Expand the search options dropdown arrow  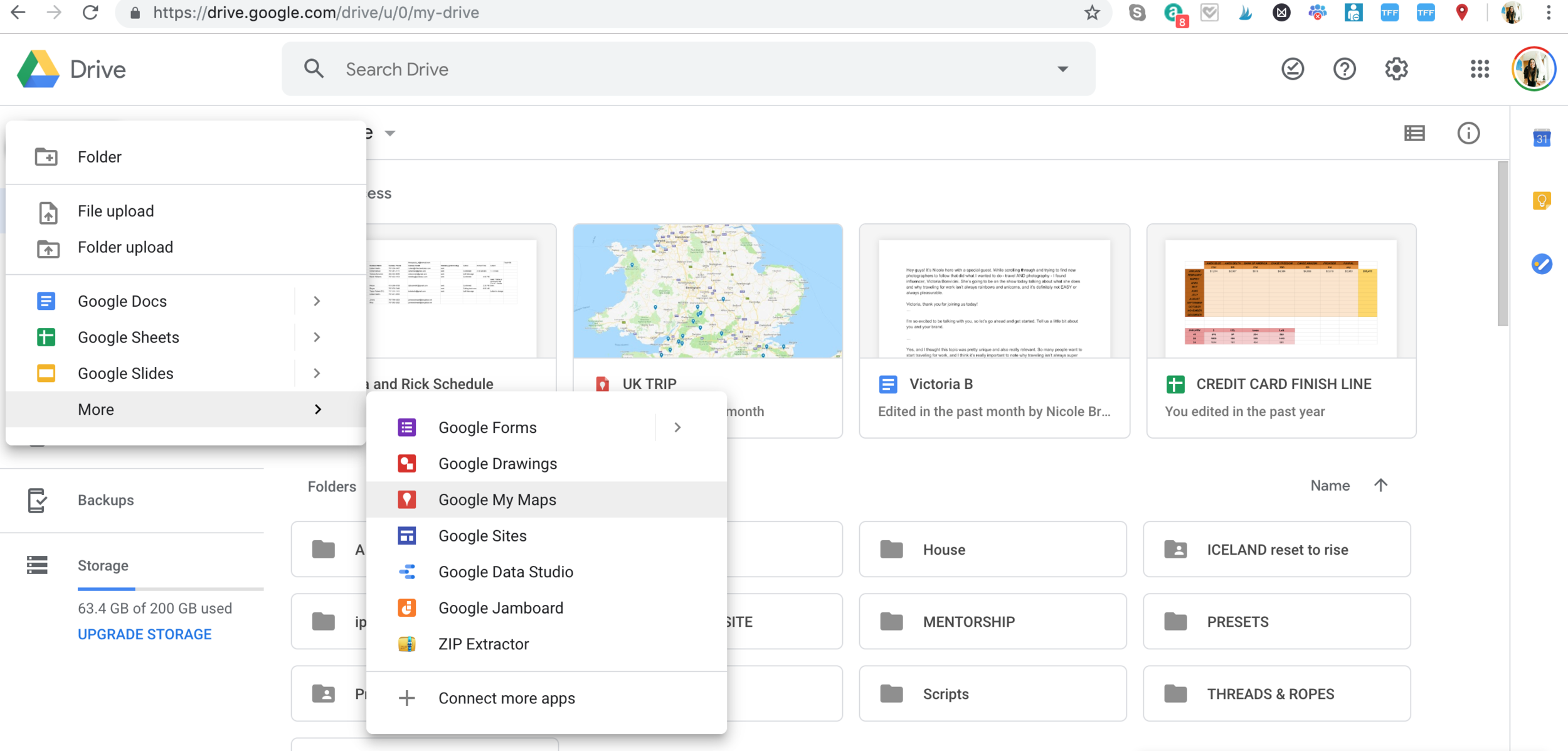1062,69
